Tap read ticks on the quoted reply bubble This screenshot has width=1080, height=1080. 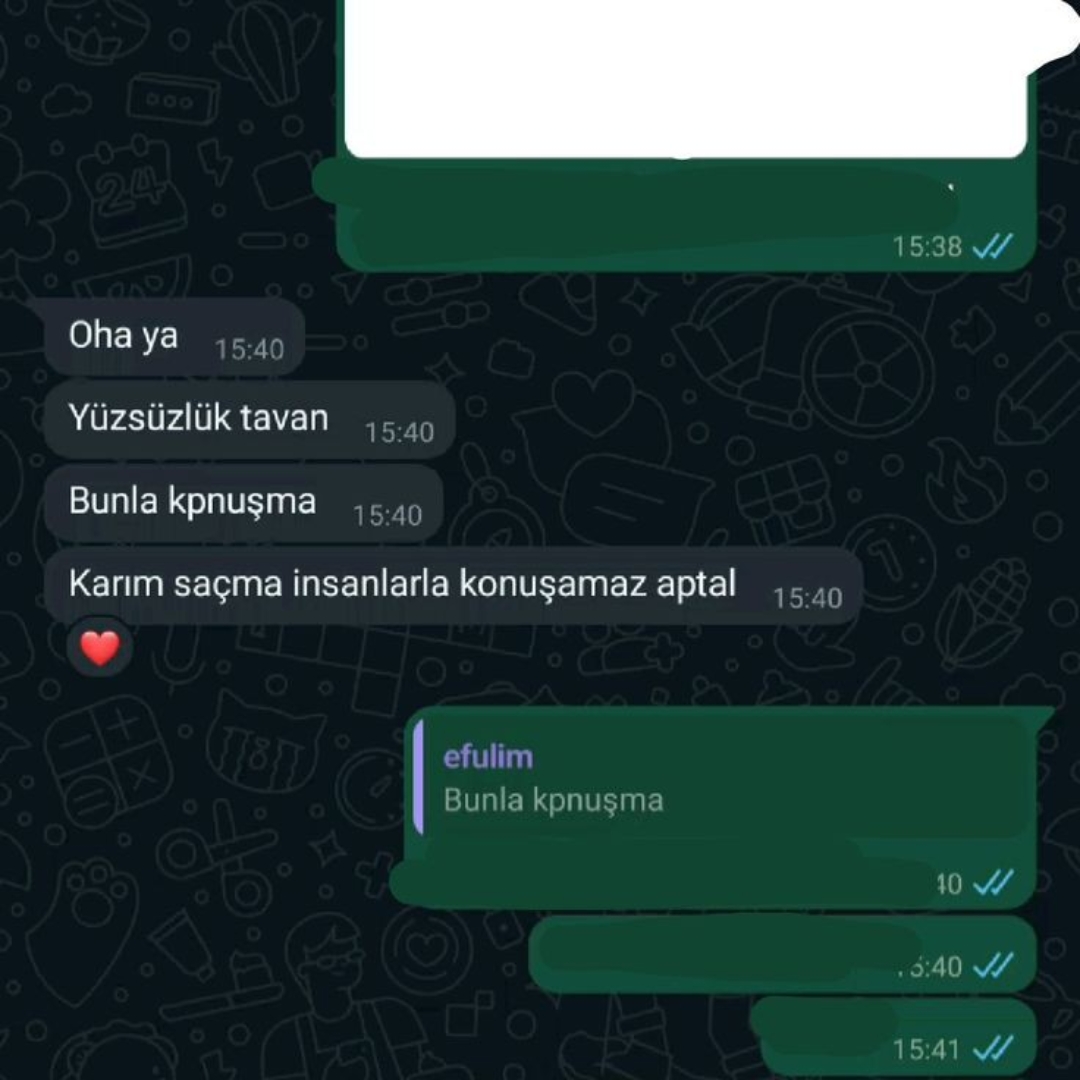click(x=993, y=882)
